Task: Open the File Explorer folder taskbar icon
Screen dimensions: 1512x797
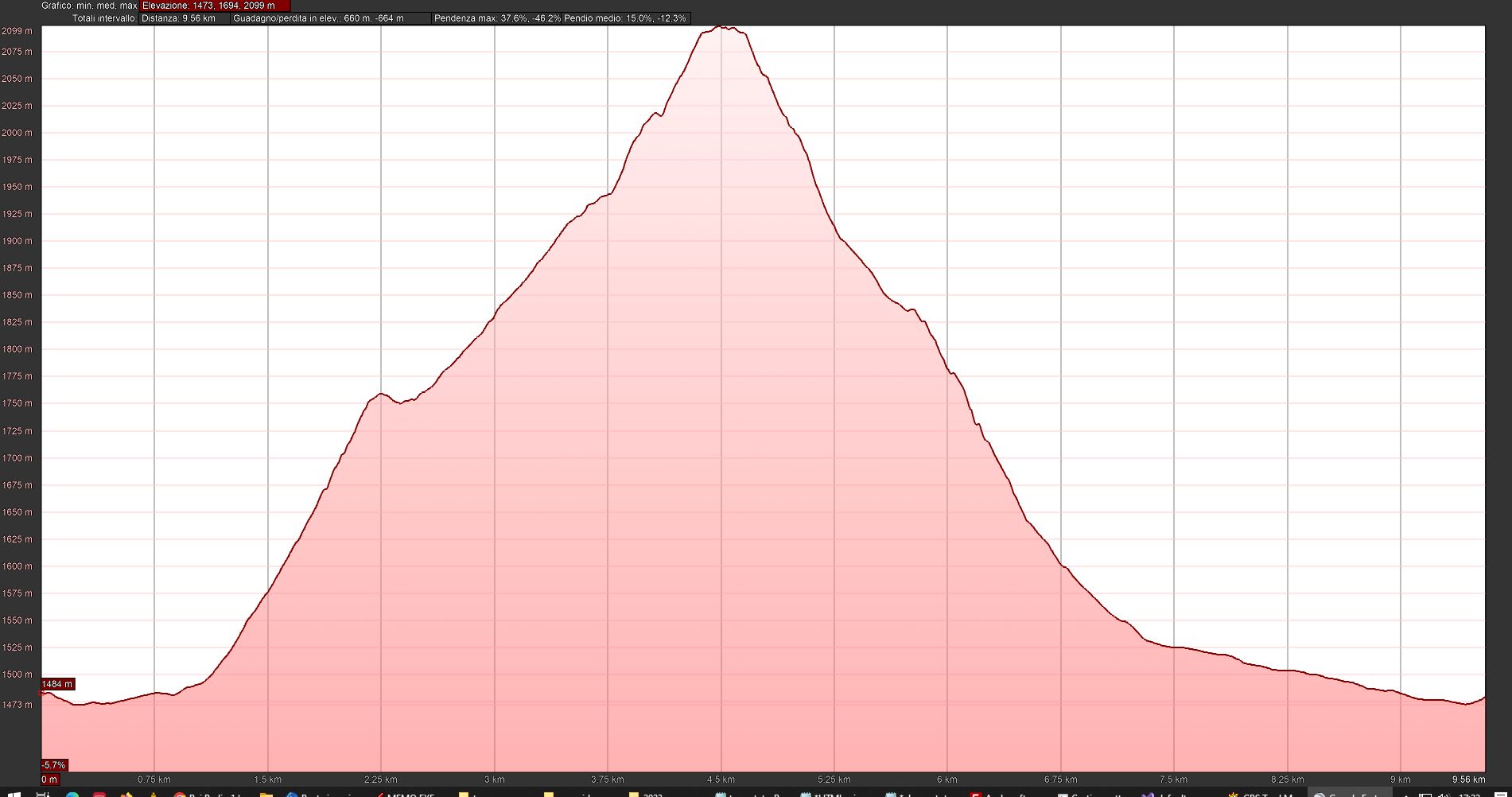Action: [266, 794]
